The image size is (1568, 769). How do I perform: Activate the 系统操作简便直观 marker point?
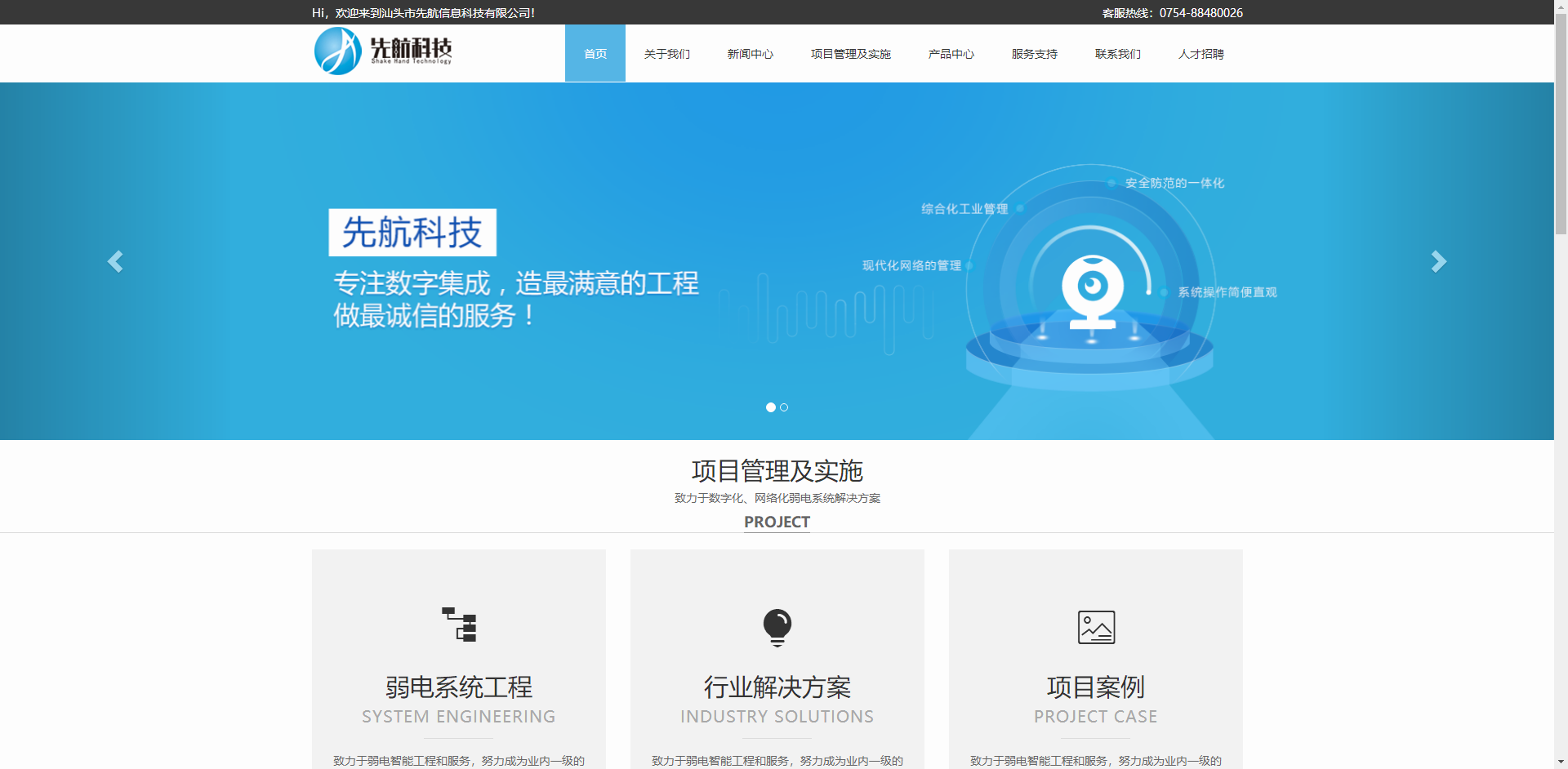coord(1165,291)
